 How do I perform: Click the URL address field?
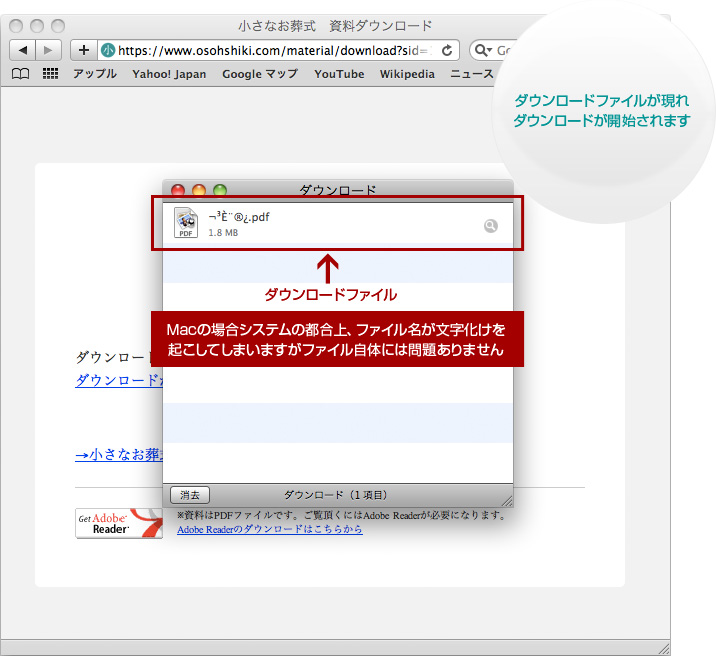(278, 50)
